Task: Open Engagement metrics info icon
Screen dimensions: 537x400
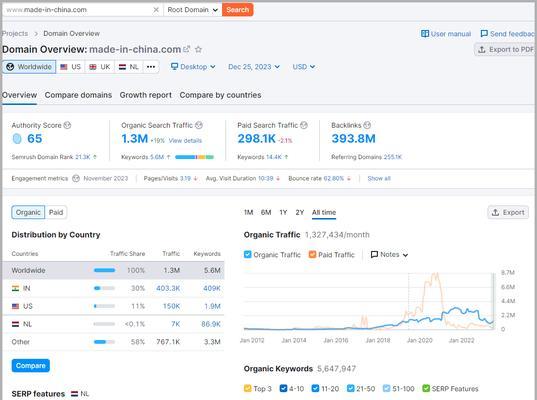Action: pyautogui.click(x=76, y=178)
